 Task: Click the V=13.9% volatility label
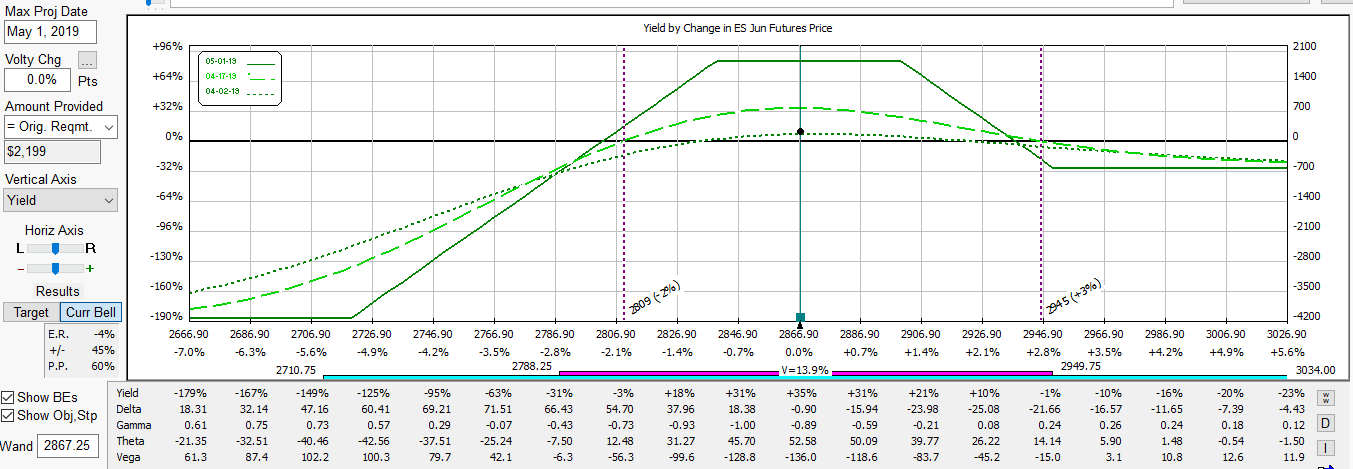(806, 370)
